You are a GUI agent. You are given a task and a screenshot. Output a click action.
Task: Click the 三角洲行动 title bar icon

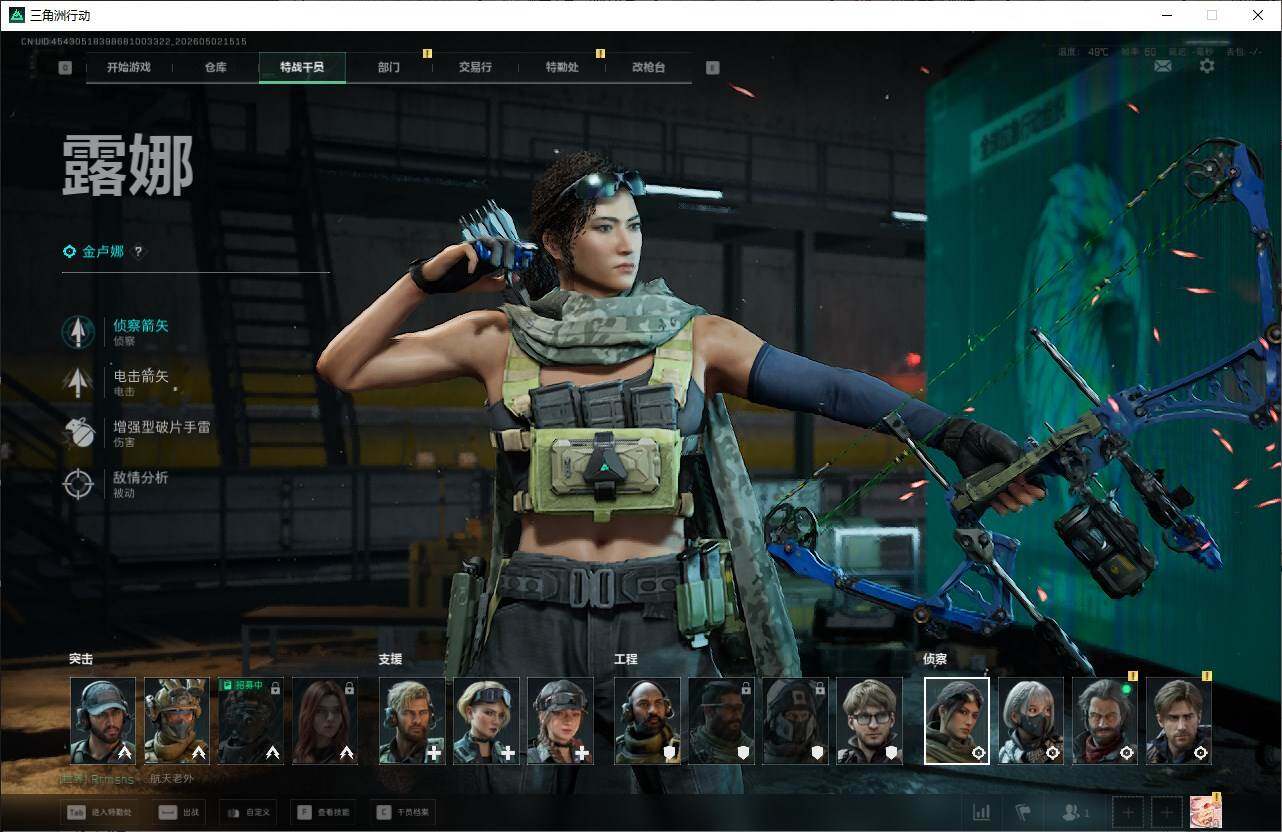click(x=16, y=15)
